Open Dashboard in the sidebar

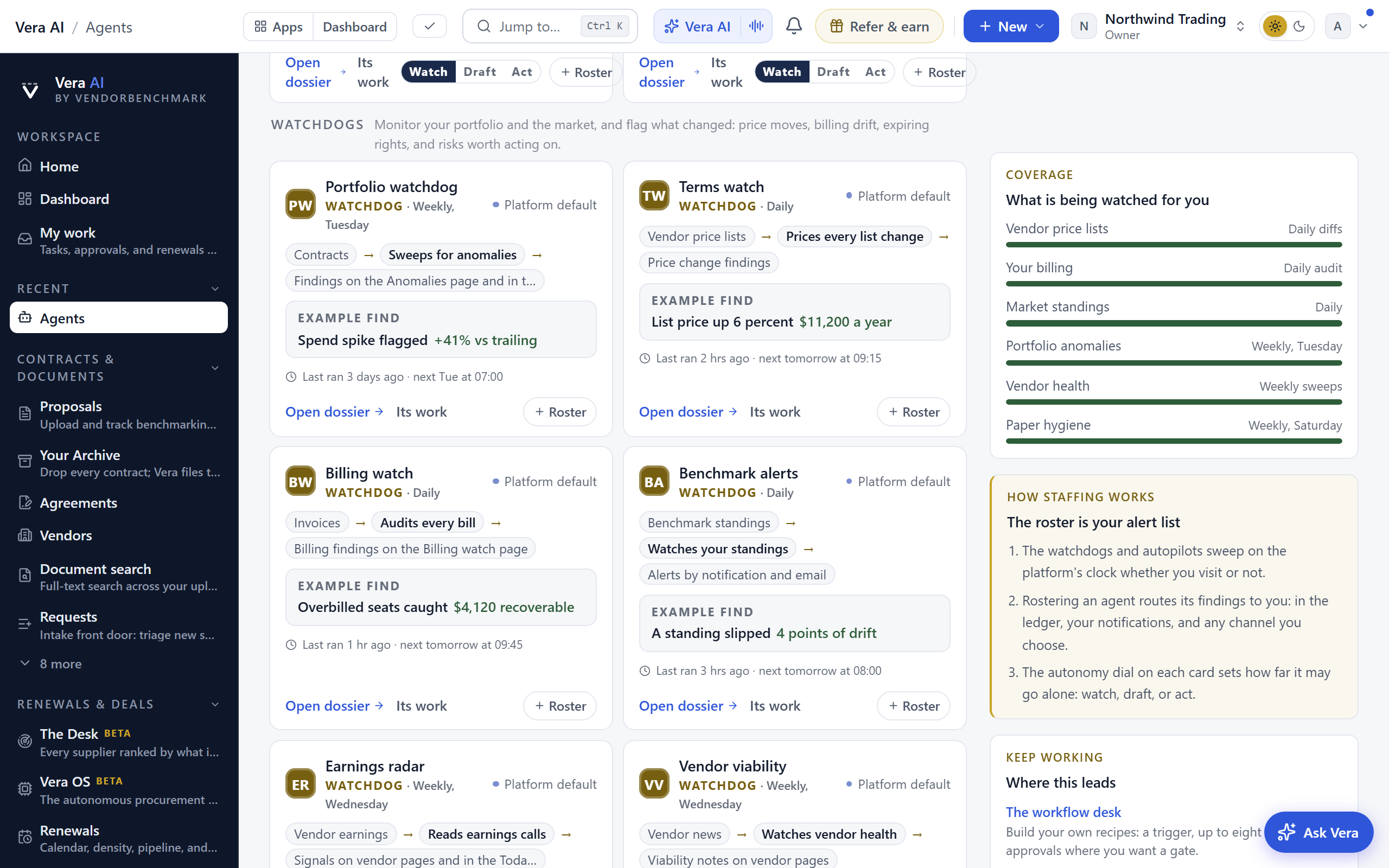119,199
